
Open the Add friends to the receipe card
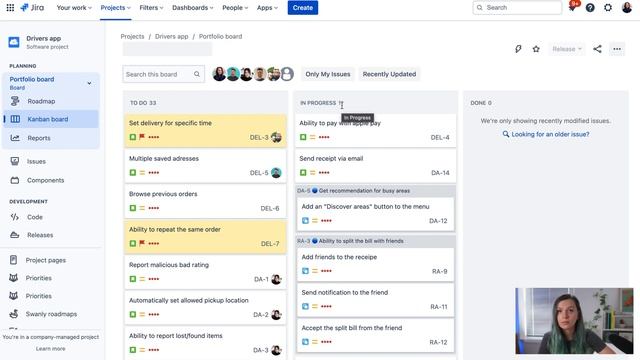375,264
